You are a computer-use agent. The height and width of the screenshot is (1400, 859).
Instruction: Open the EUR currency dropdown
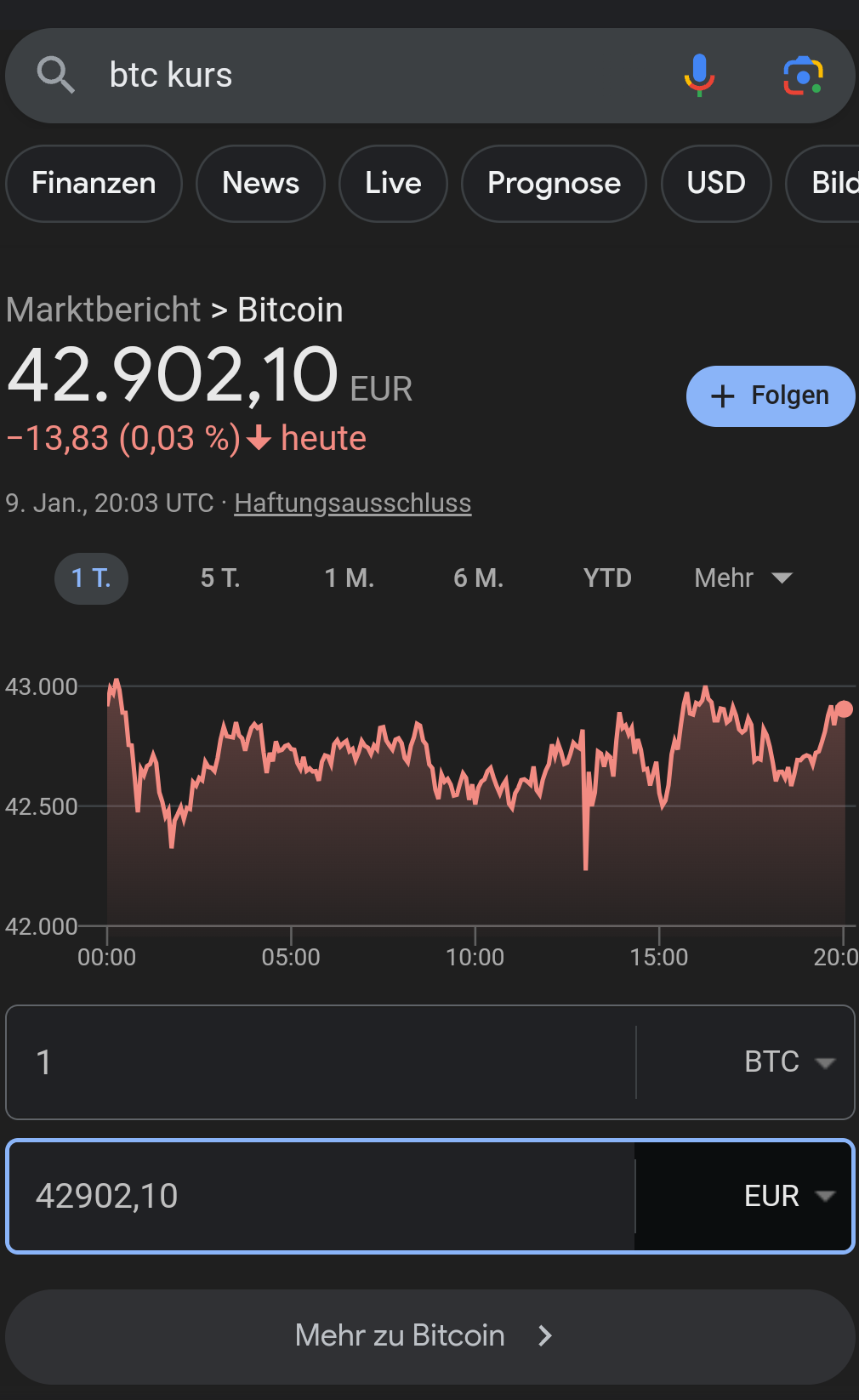788,1197
